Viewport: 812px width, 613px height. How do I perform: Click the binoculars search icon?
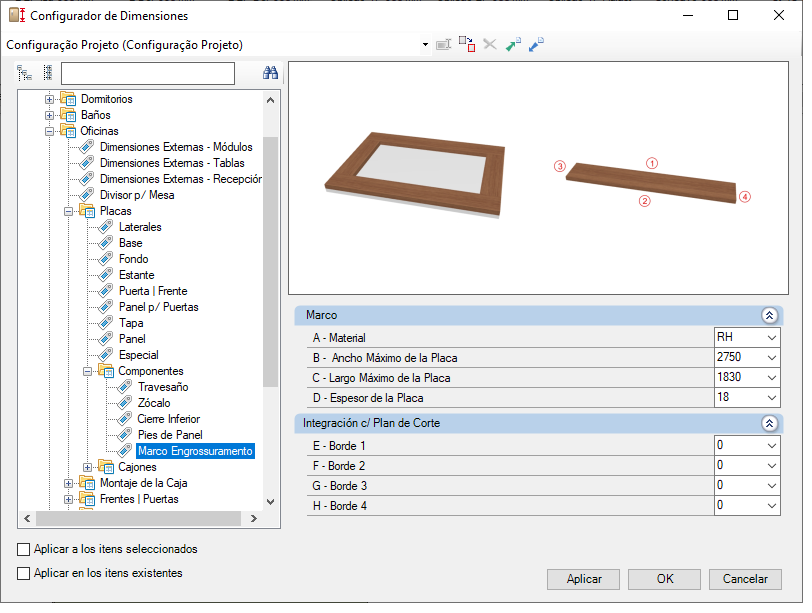pyautogui.click(x=270, y=73)
